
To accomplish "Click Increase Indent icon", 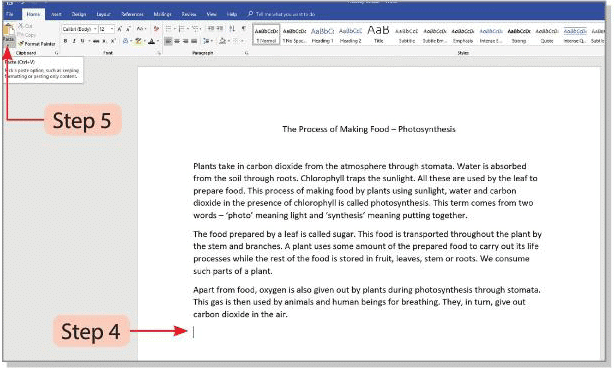I will [220, 29].
